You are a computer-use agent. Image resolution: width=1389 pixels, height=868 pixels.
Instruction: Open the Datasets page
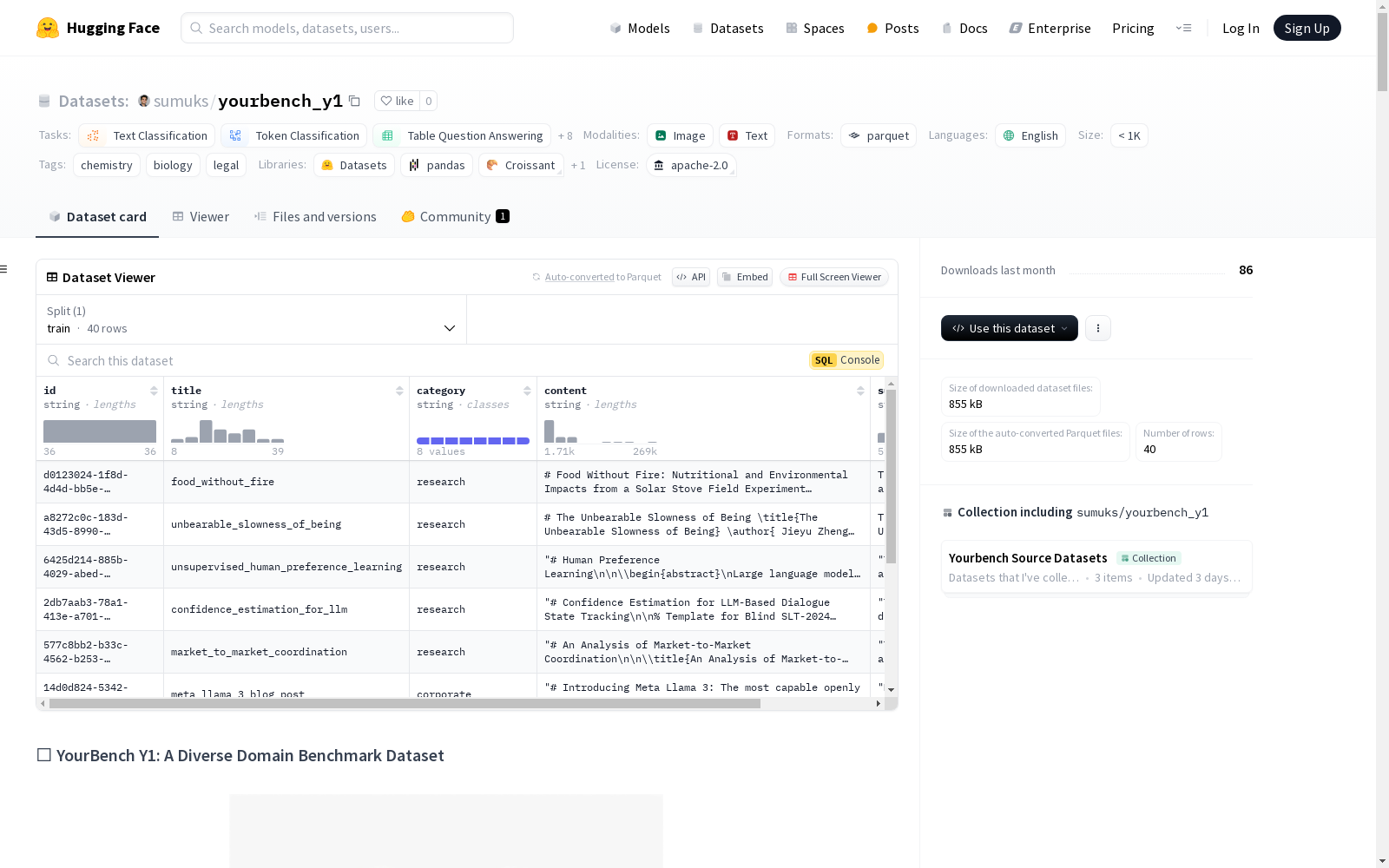click(x=727, y=28)
